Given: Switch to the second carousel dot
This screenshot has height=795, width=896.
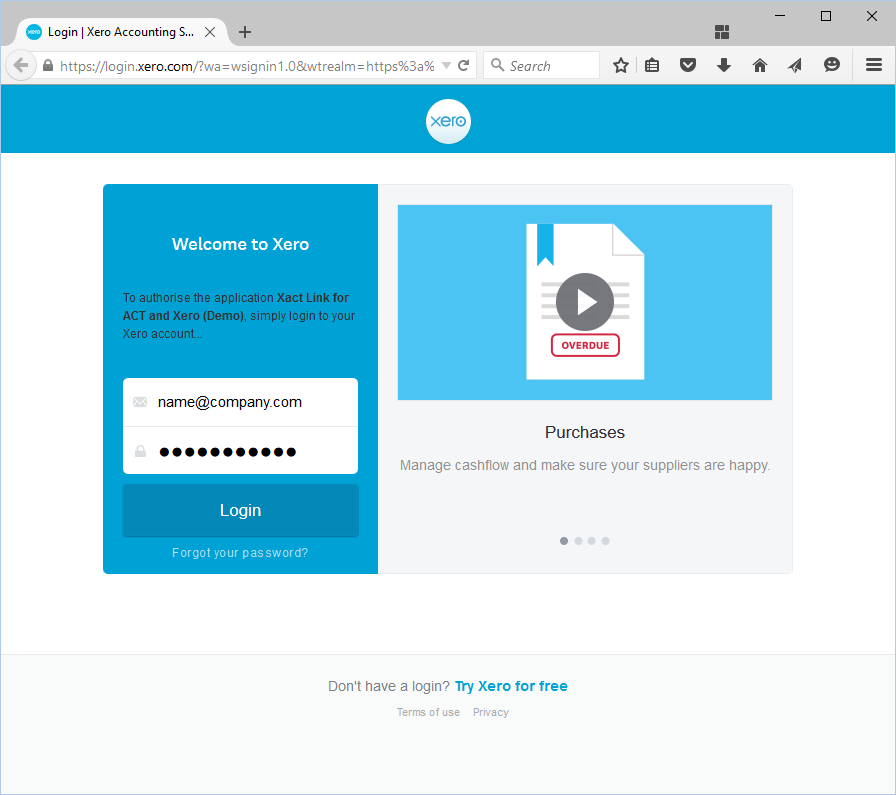Looking at the screenshot, I should 578,541.
